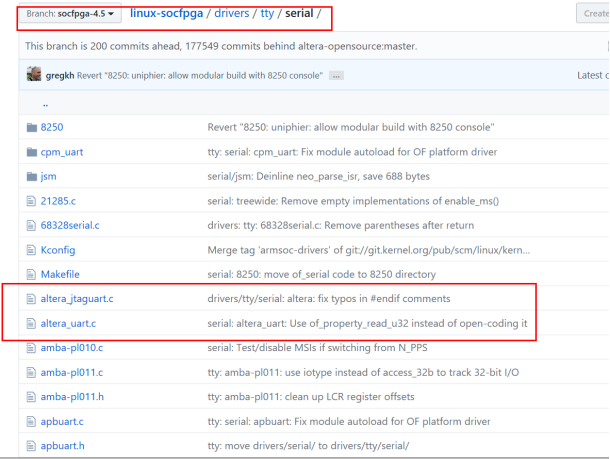
Task: Open Remove parentheses after return commit
Action: 340,226
